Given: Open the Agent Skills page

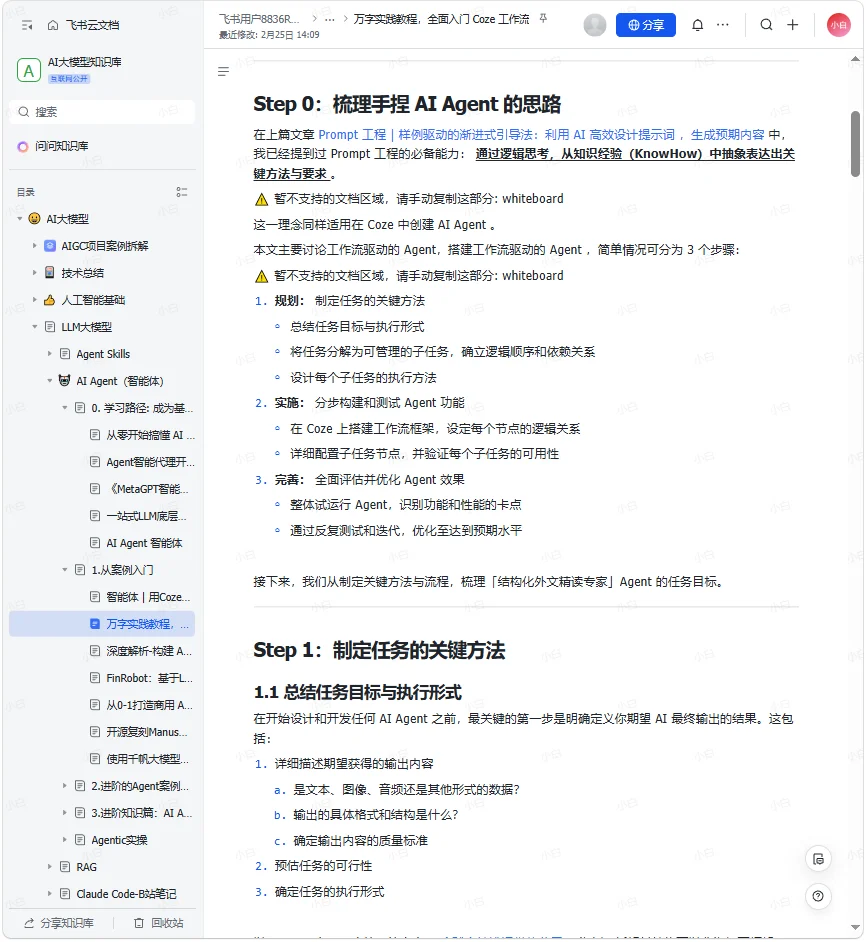Looking at the screenshot, I should tap(102, 354).
